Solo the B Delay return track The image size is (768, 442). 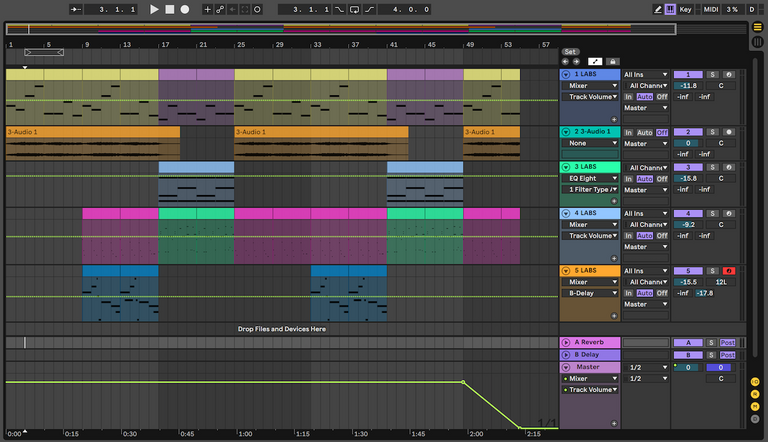coord(712,355)
